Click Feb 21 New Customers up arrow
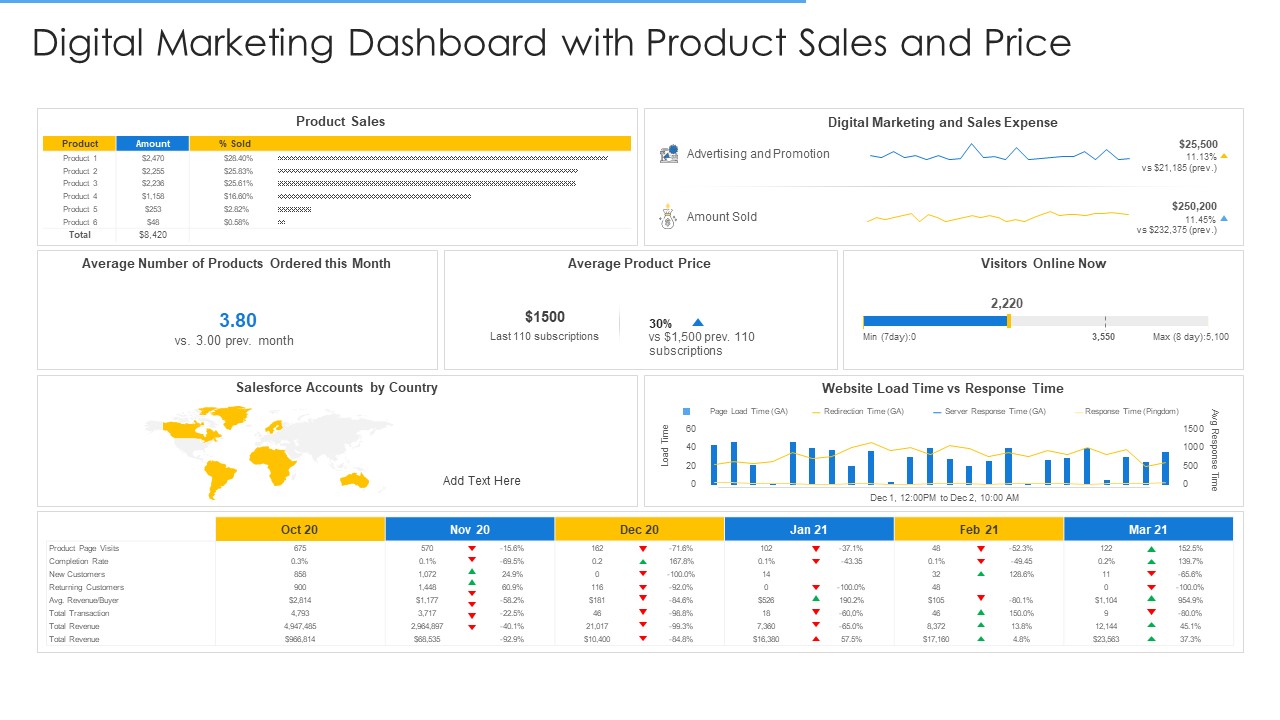The width and height of the screenshot is (1280, 720). (981, 574)
